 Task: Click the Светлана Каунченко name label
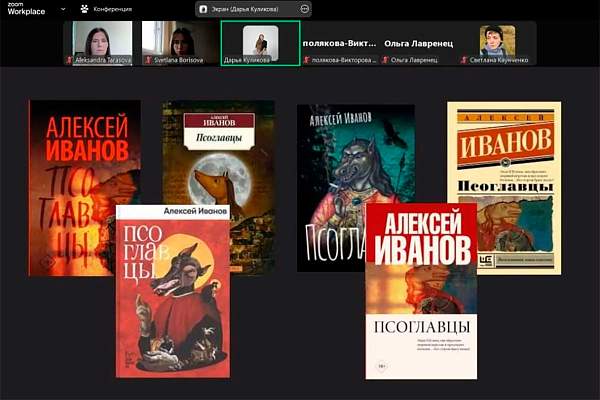[499, 60]
